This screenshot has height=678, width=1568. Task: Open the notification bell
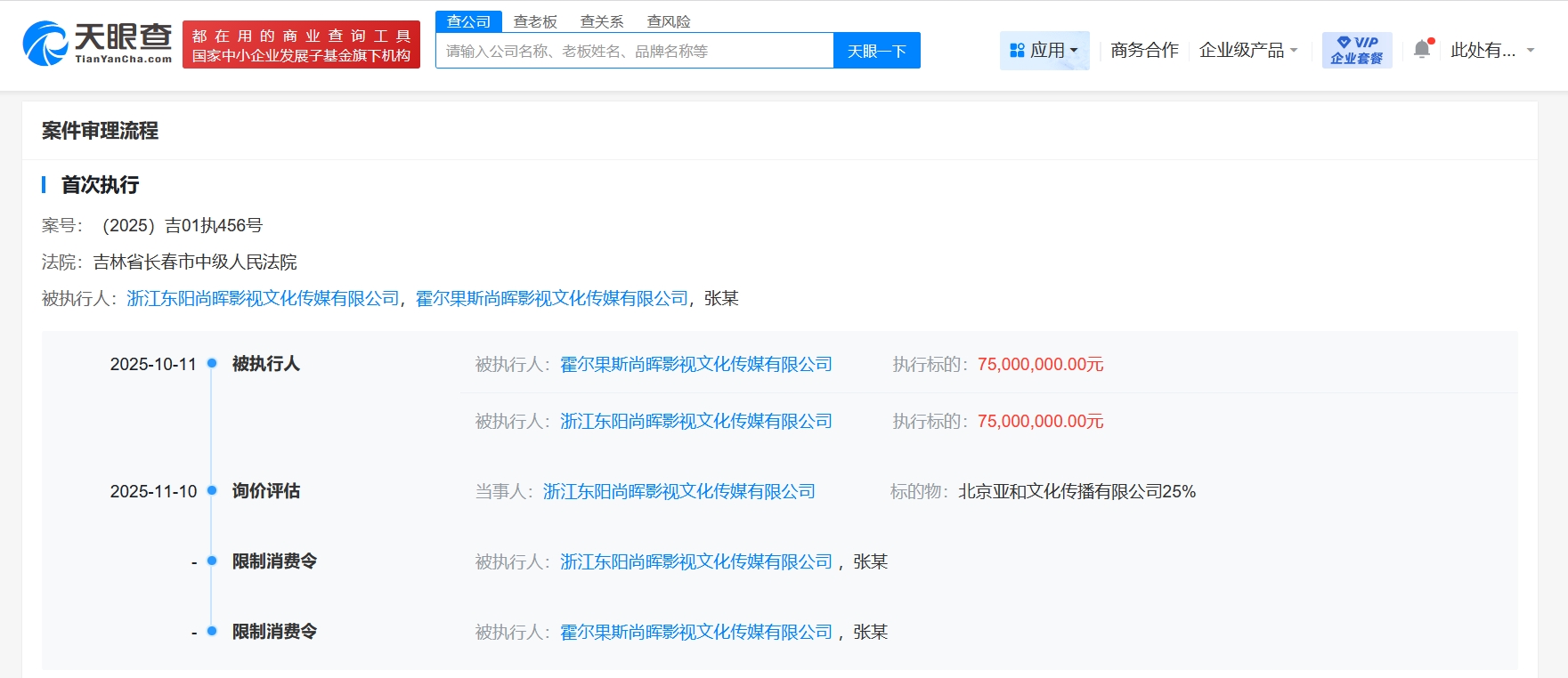[x=1422, y=50]
